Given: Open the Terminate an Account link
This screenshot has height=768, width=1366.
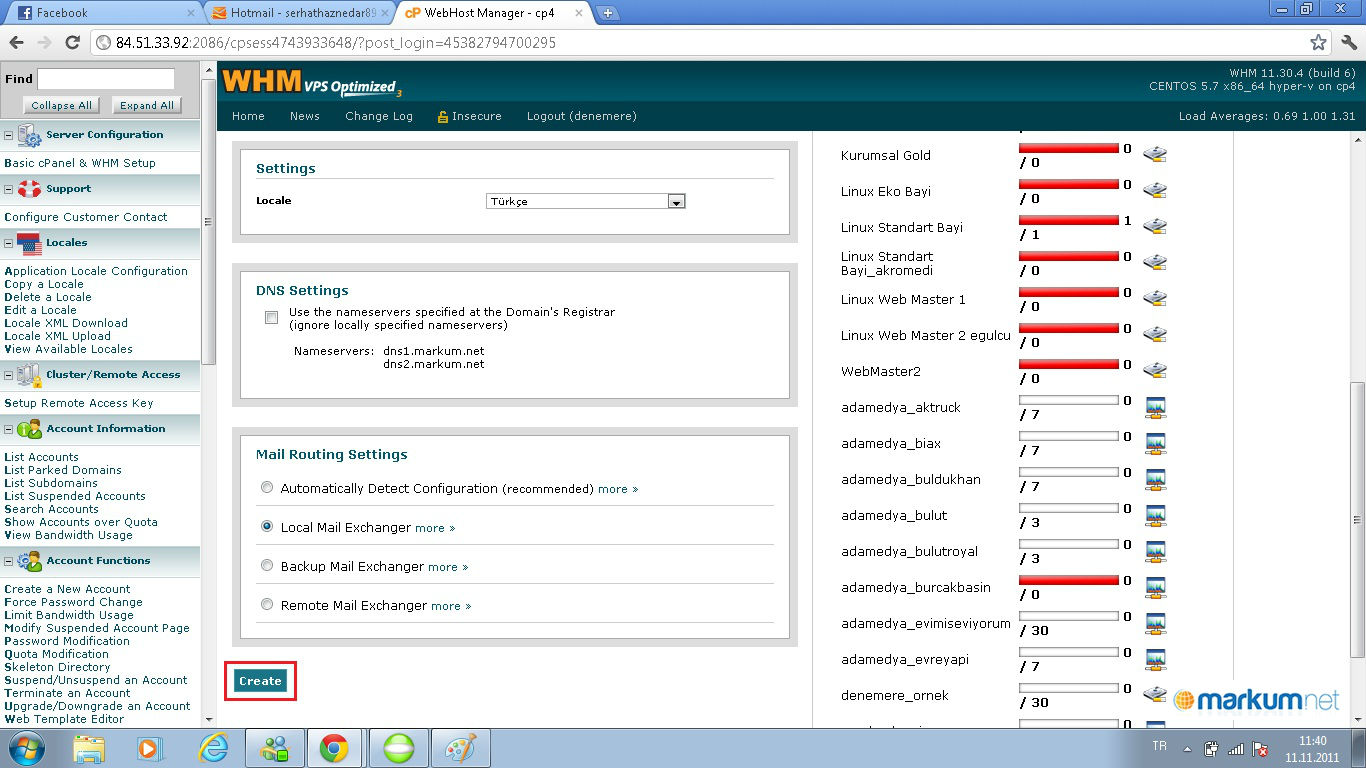Looking at the screenshot, I should pos(67,693).
